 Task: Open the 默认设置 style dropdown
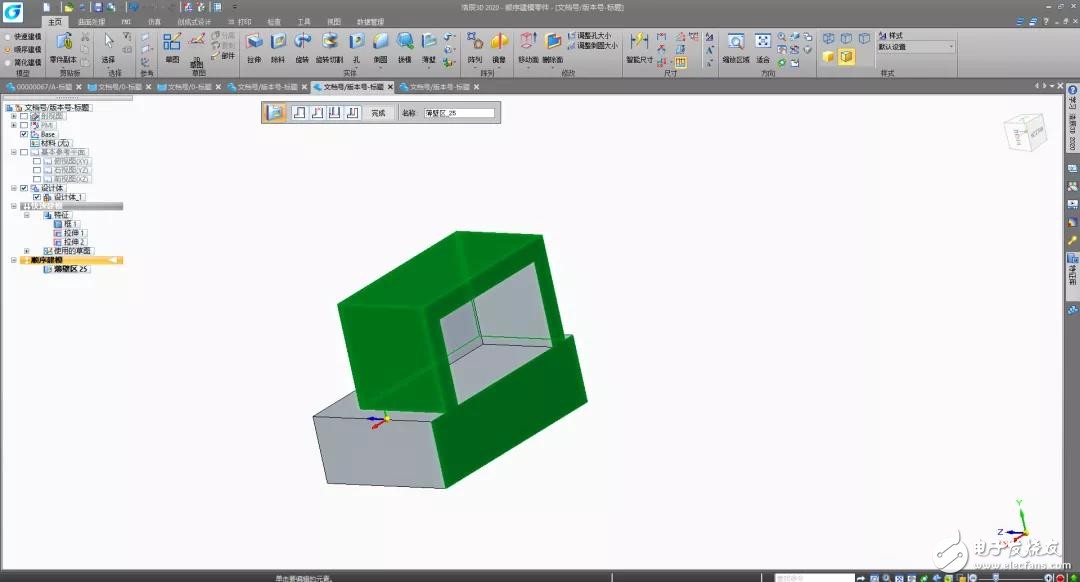click(951, 47)
